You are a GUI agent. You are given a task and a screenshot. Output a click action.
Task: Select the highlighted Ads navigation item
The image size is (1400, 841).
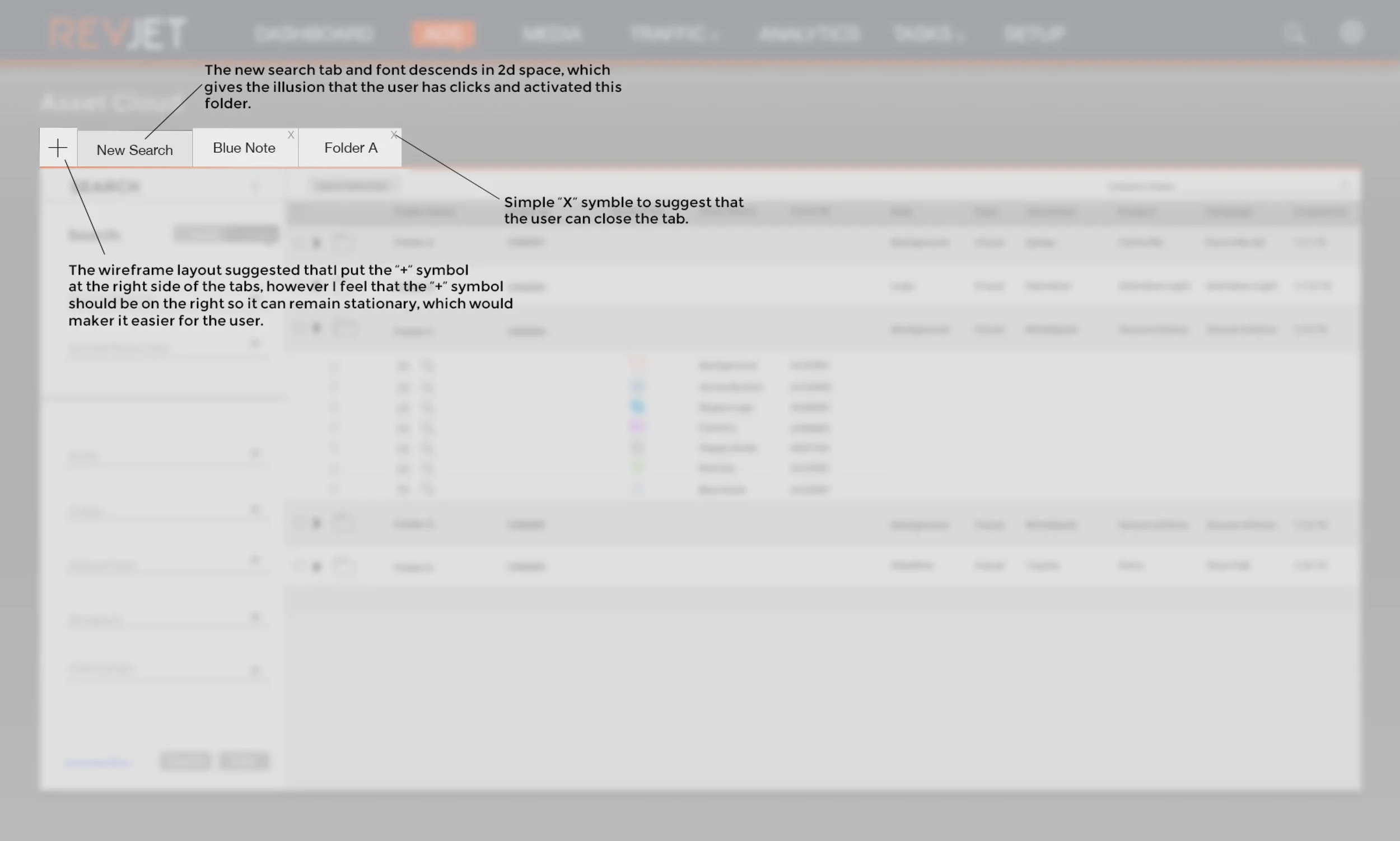(443, 34)
